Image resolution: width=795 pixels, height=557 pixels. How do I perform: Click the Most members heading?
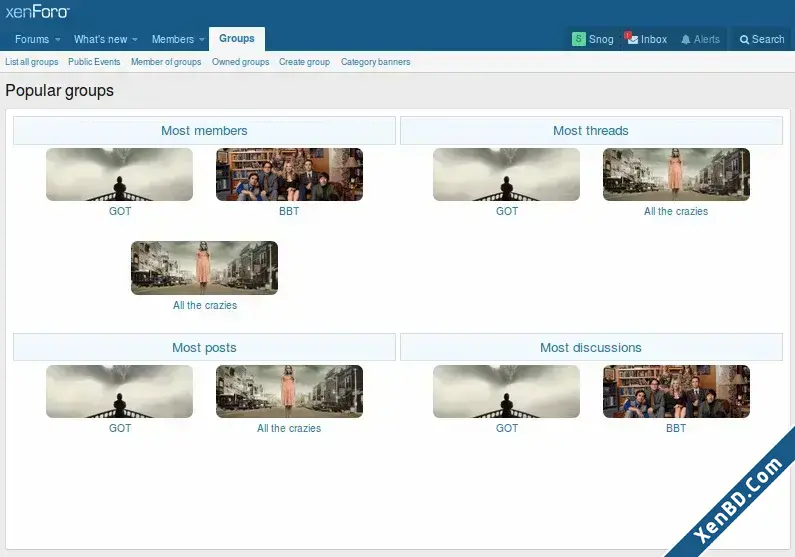coord(204,131)
